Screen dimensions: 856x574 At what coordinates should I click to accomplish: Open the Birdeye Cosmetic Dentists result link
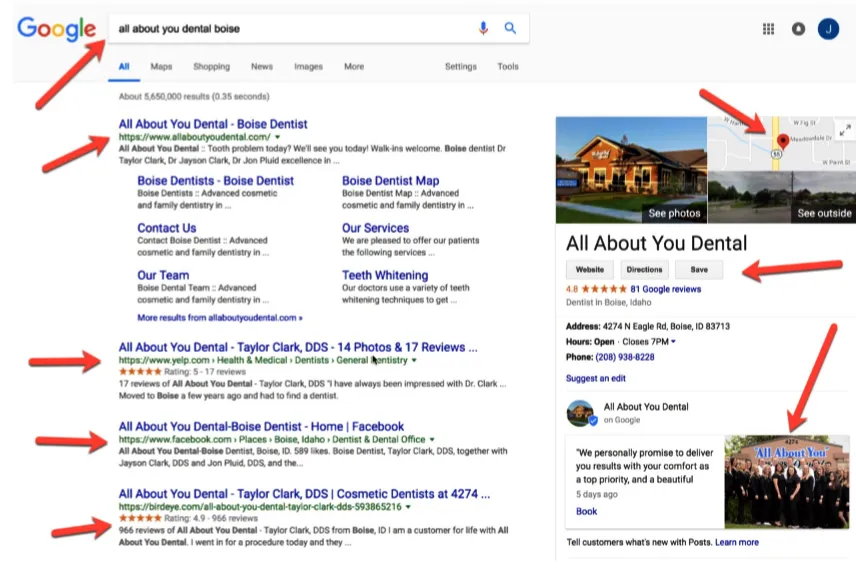click(304, 494)
